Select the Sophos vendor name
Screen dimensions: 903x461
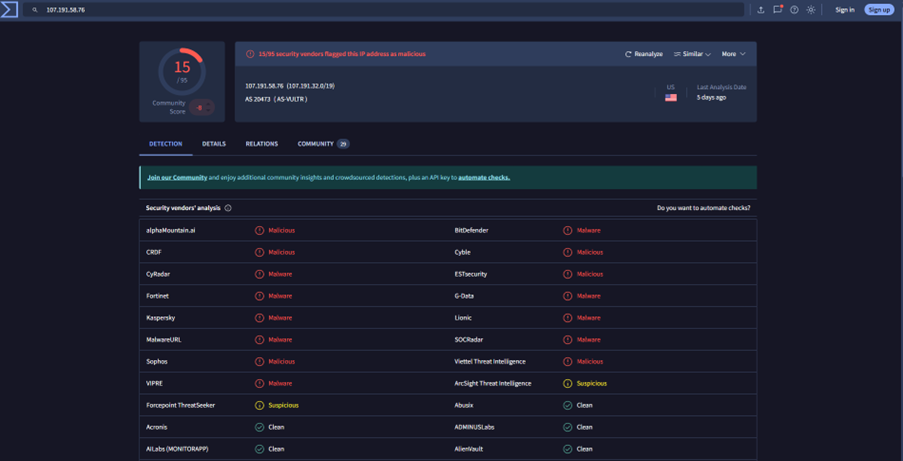pos(157,362)
